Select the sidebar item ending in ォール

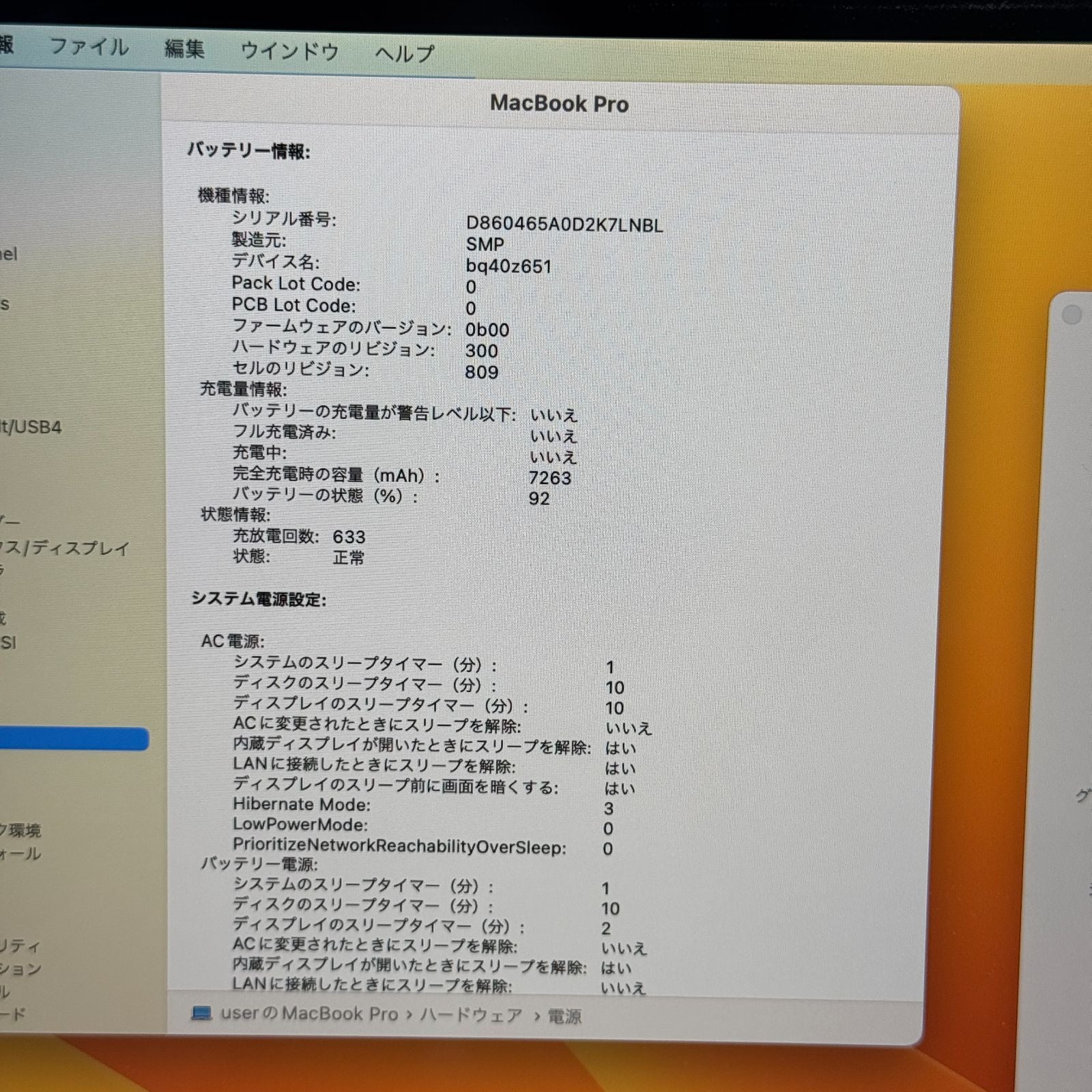[20, 854]
